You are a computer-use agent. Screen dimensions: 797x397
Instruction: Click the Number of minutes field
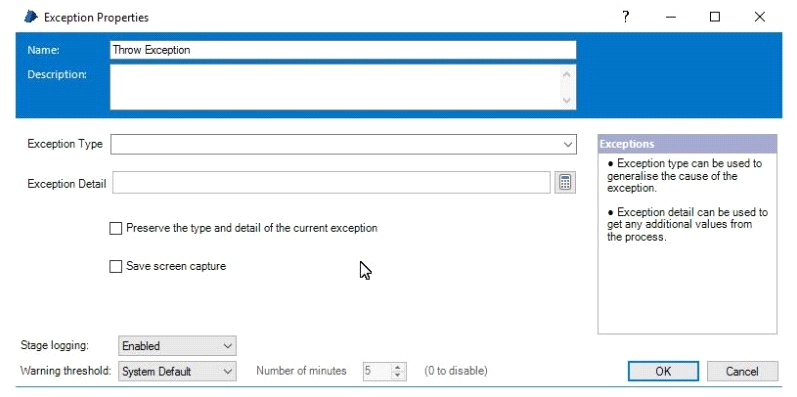[378, 371]
